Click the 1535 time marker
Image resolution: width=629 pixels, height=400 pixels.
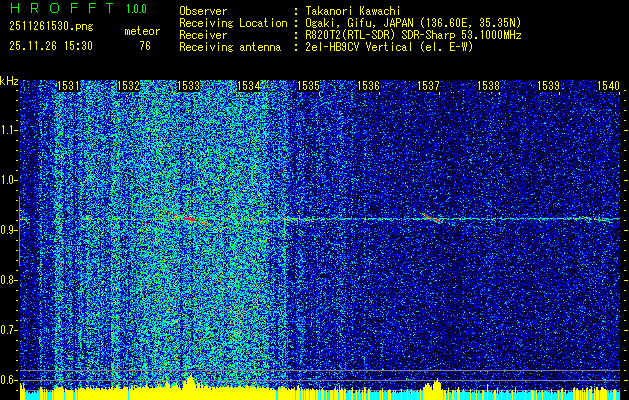[x=308, y=86]
